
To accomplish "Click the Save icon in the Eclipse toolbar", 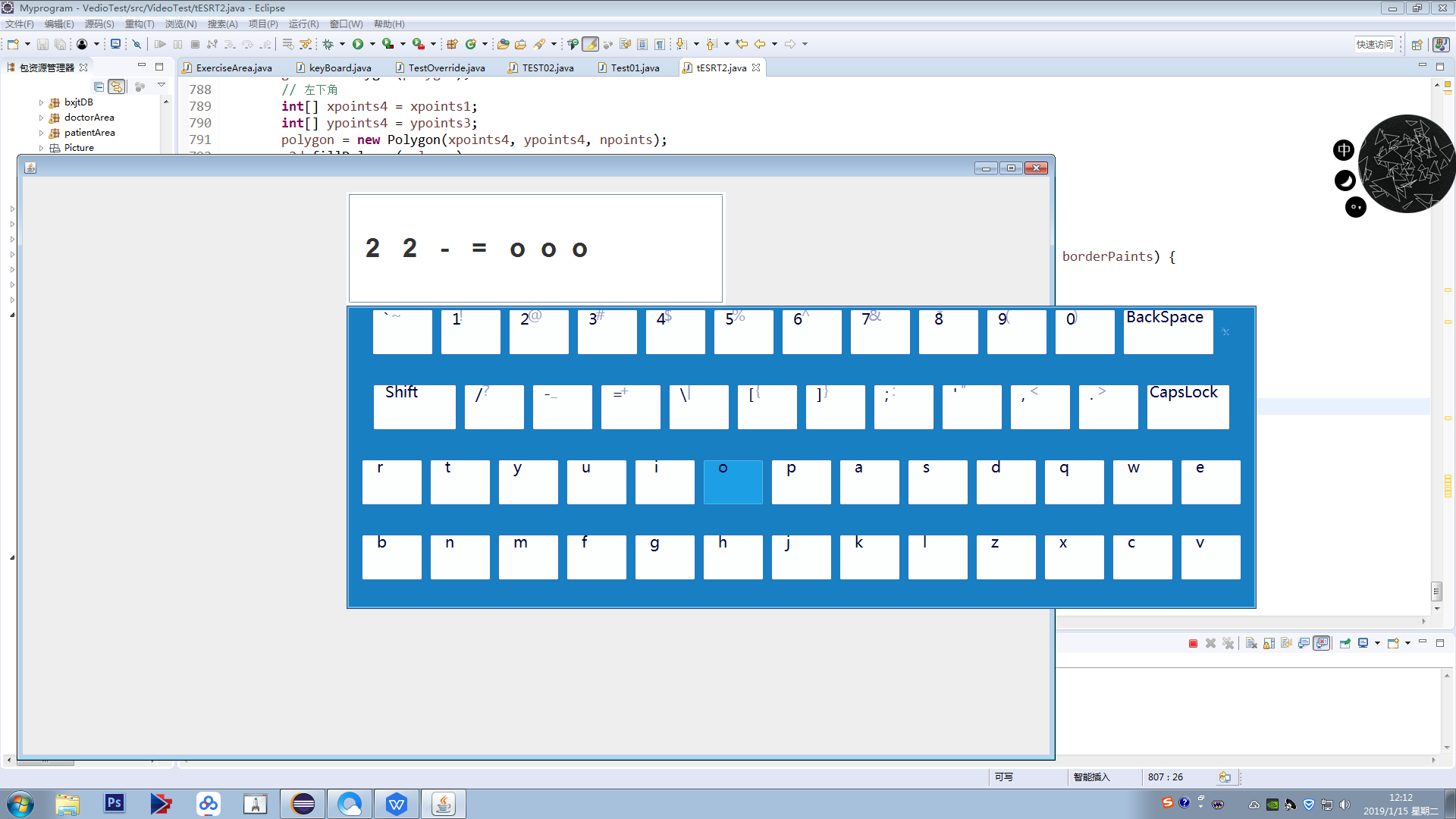I will pos(42,44).
